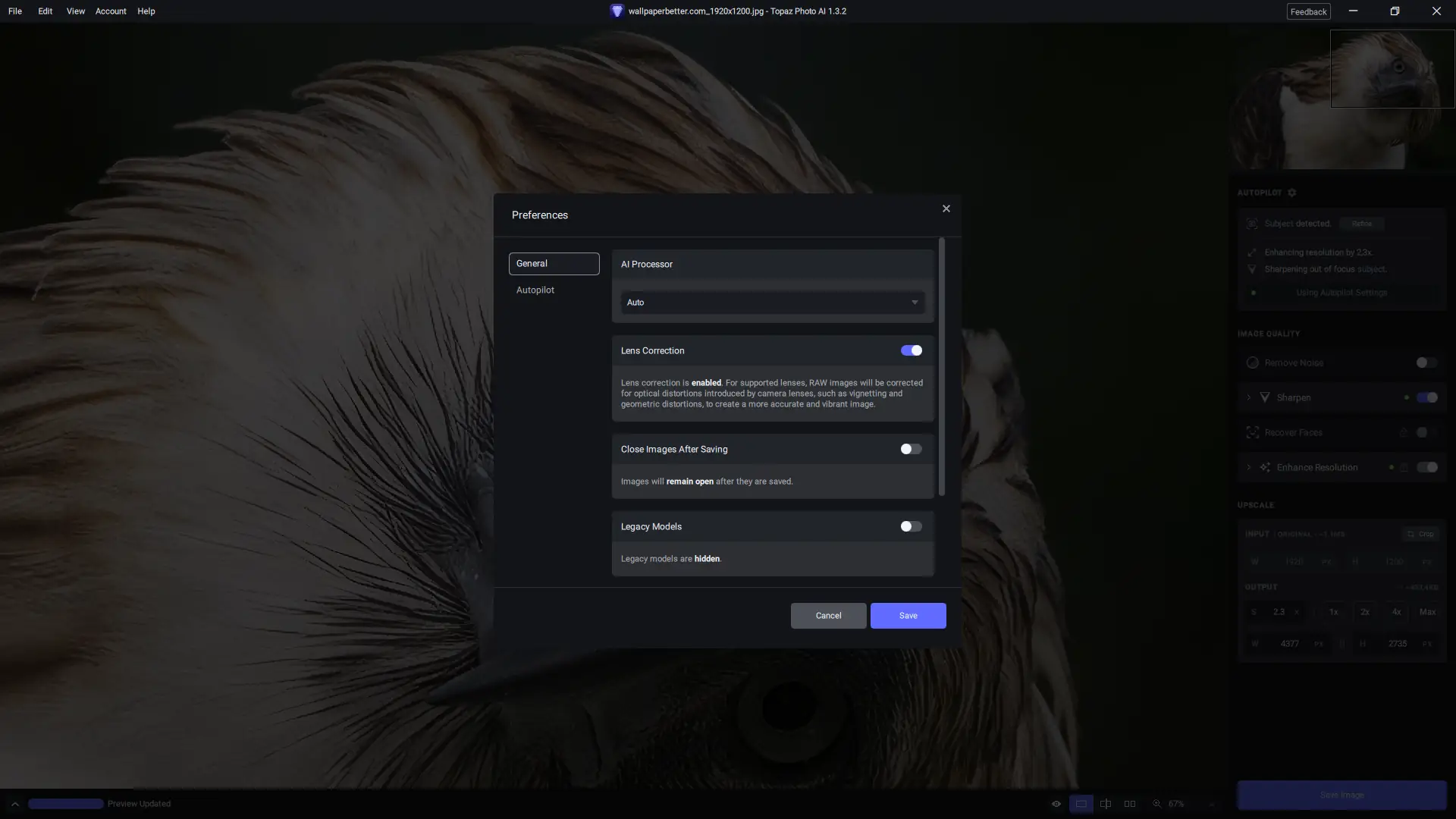Open the AI Processor Auto dropdown

(772, 303)
